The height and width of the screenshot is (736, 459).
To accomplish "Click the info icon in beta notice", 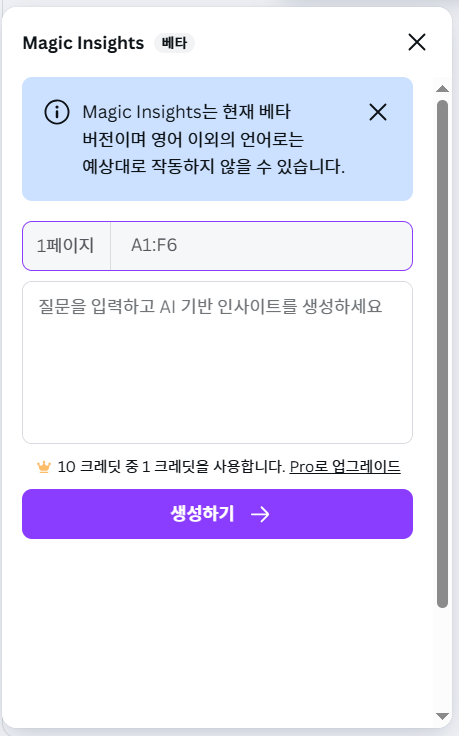I will tap(57, 112).
